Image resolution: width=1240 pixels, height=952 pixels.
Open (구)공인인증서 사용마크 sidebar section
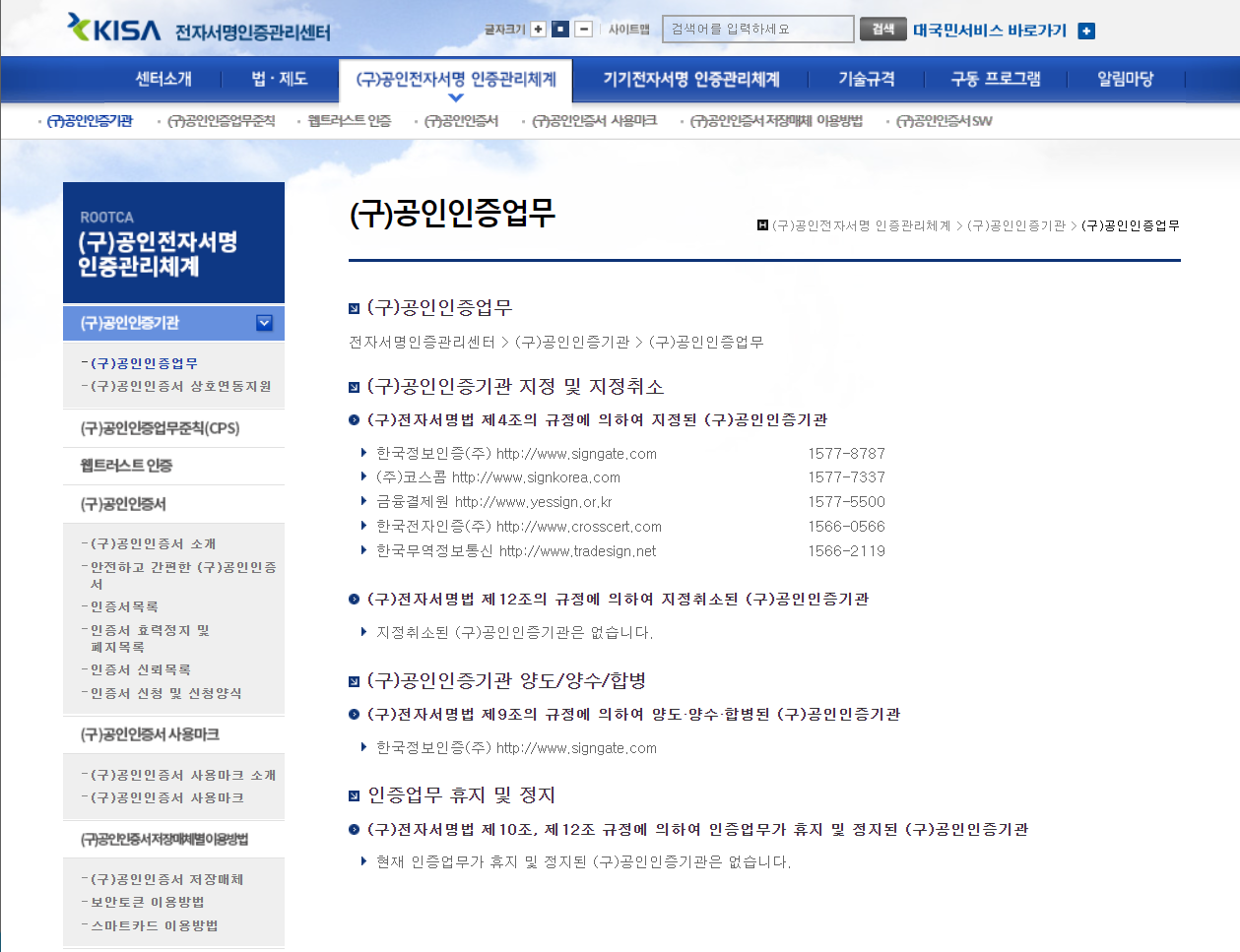pyautogui.click(x=150, y=734)
